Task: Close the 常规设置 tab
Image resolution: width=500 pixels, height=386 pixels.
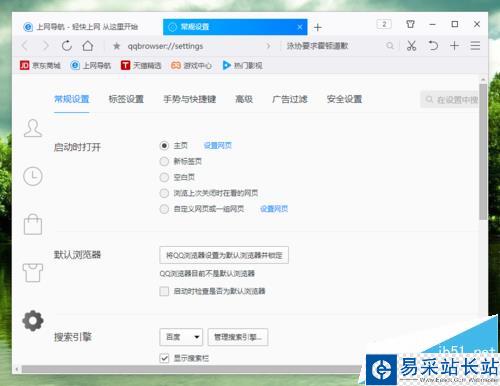Action: click(x=300, y=27)
